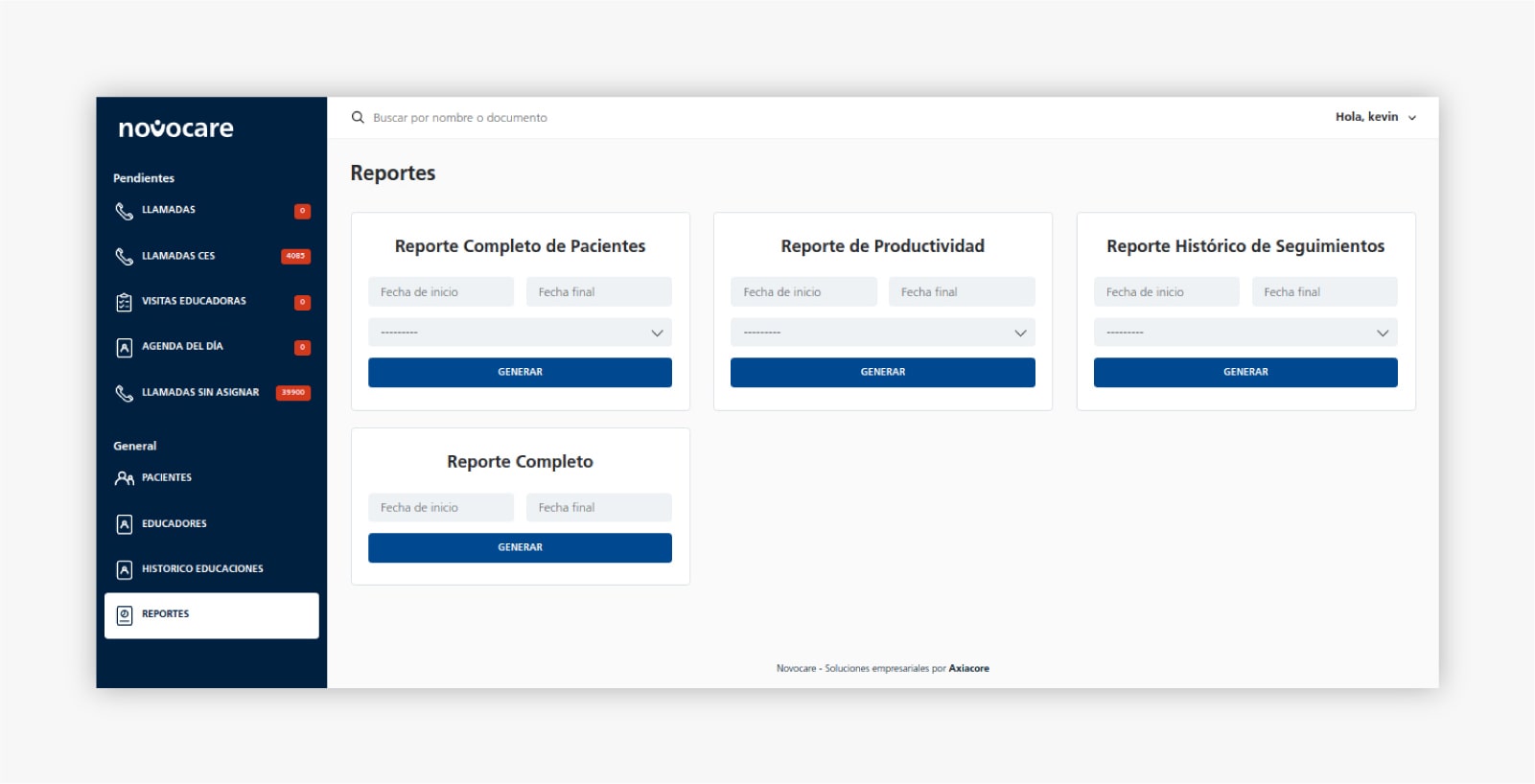Click the Llamadas CES phone icon

pyautogui.click(x=124, y=256)
